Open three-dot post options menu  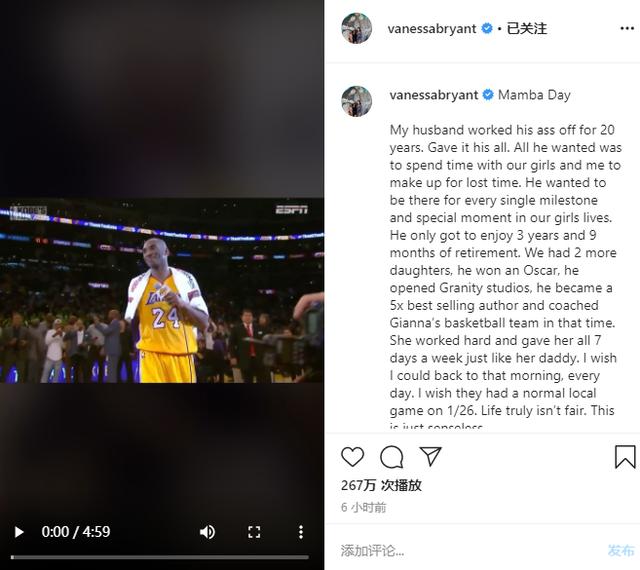point(627,28)
